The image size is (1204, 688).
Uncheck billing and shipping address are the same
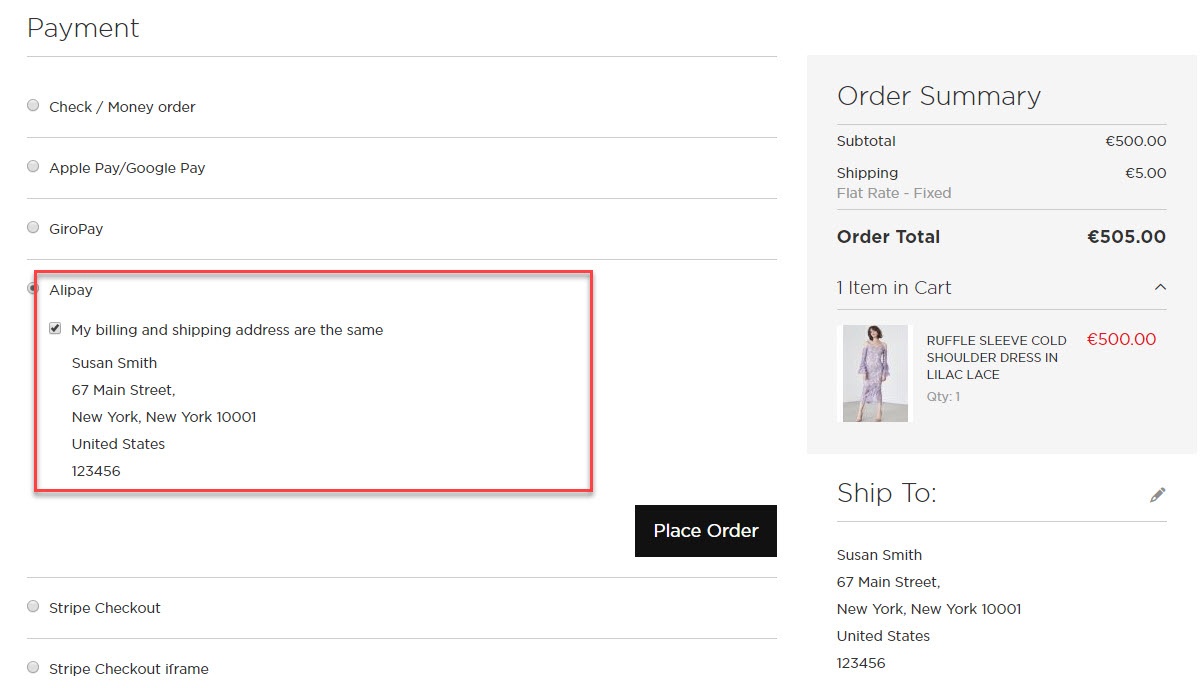click(x=55, y=328)
